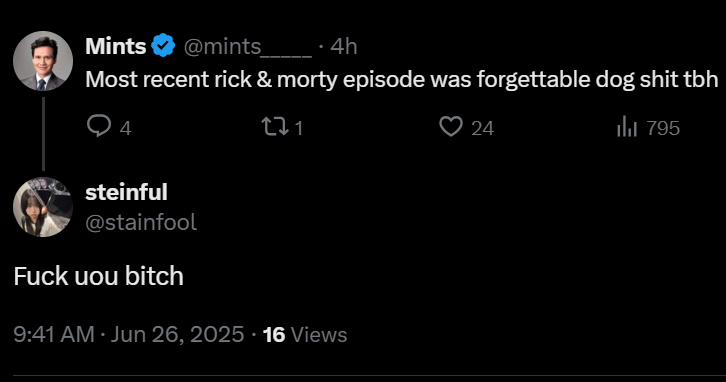Click the blue verified checkmark badge
Image resolution: width=726 pixels, height=382 pixels.
pyautogui.click(x=163, y=45)
